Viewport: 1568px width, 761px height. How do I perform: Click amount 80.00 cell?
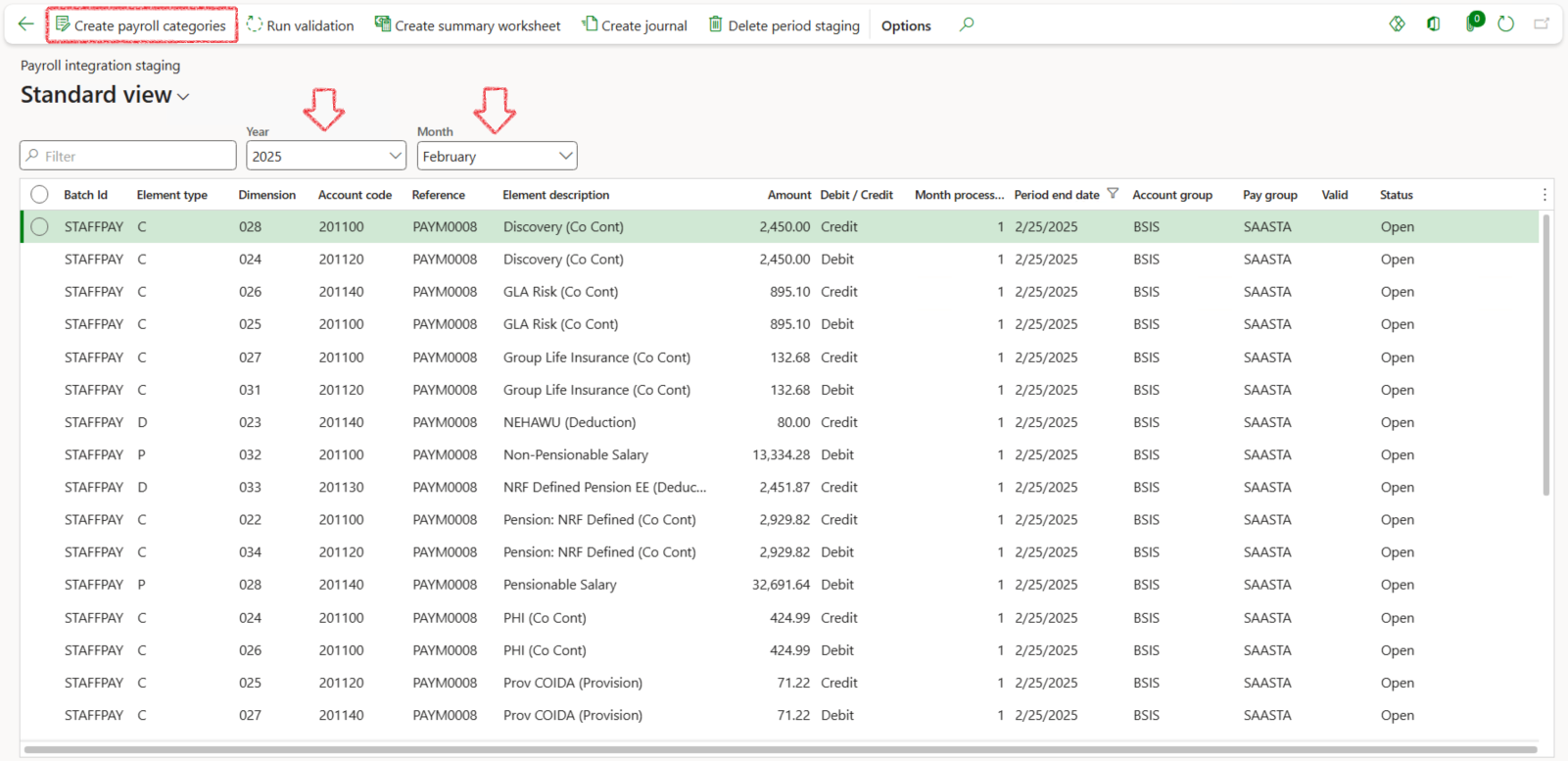click(793, 422)
